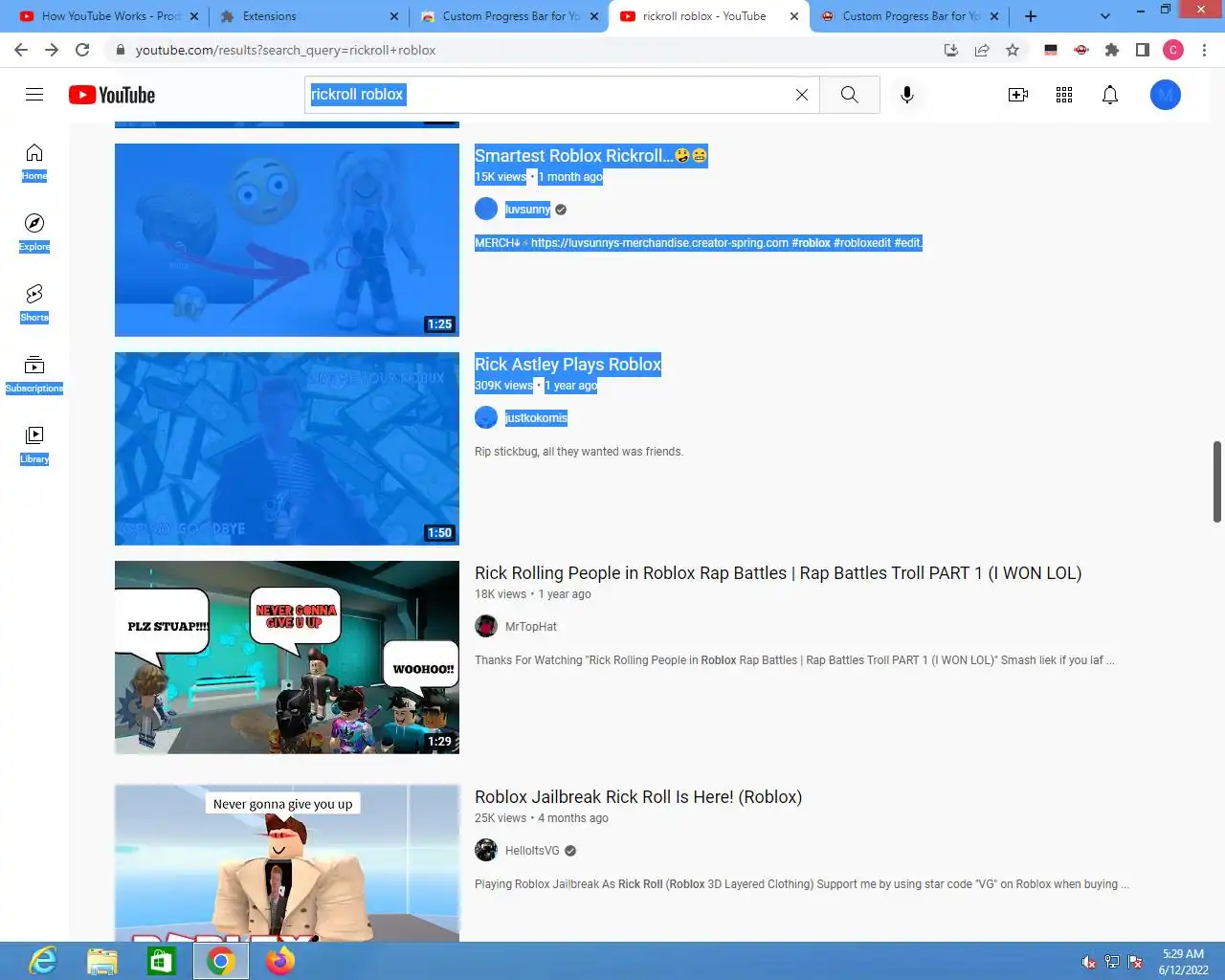The image size is (1225, 980).
Task: Visit luvsunny channel name
Action: click(x=528, y=210)
